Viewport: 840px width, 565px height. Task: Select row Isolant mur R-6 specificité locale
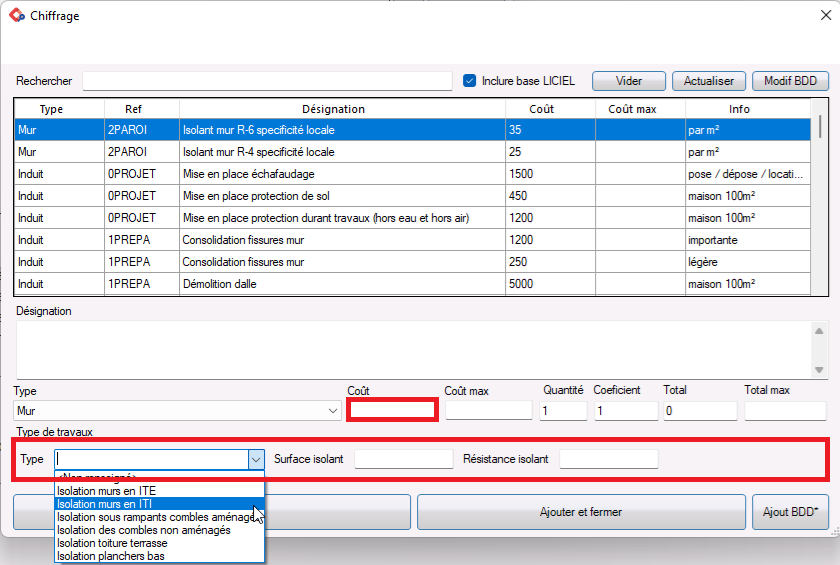(412, 130)
